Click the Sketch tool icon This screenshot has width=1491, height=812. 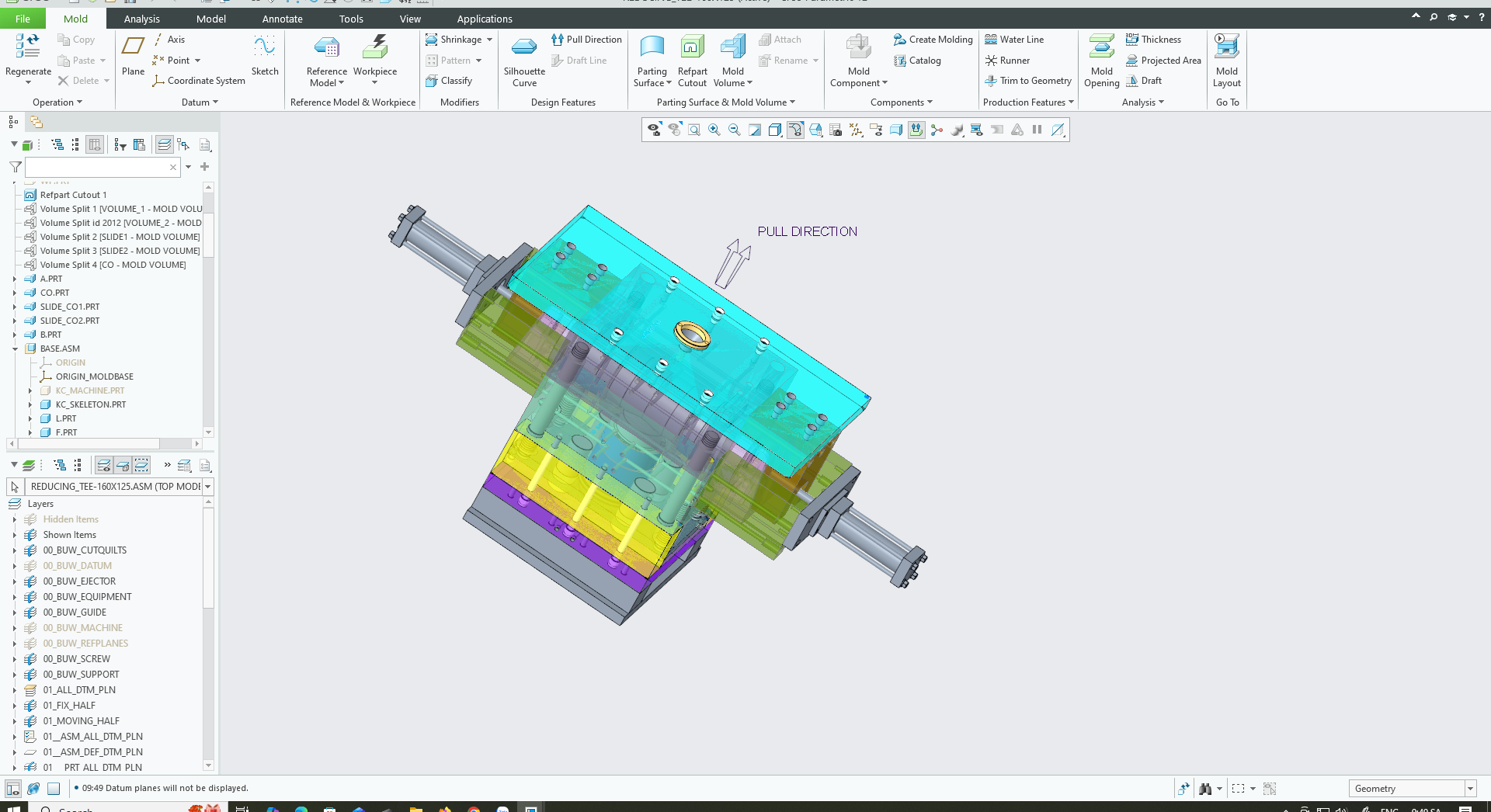point(264,48)
